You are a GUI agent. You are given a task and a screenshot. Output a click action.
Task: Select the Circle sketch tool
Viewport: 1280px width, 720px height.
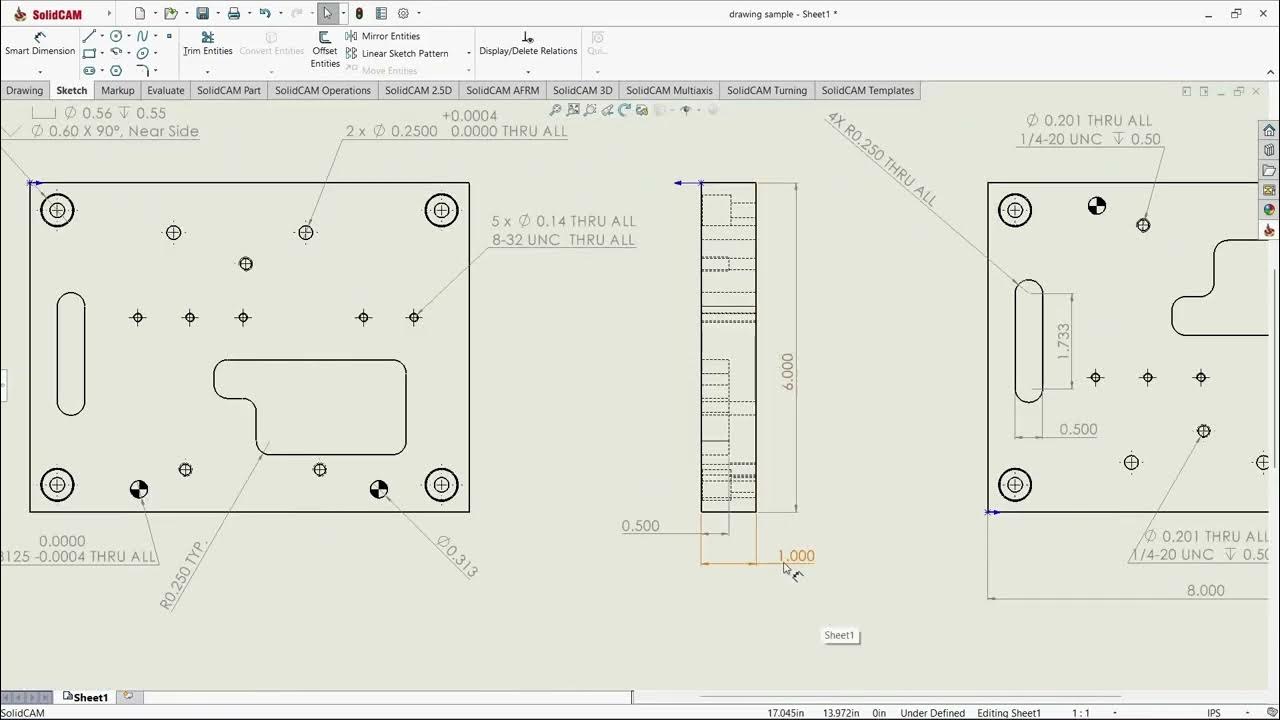coord(116,36)
